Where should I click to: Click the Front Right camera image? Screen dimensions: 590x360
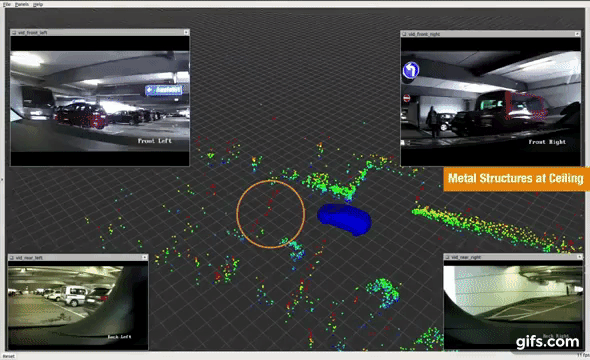(x=491, y=100)
